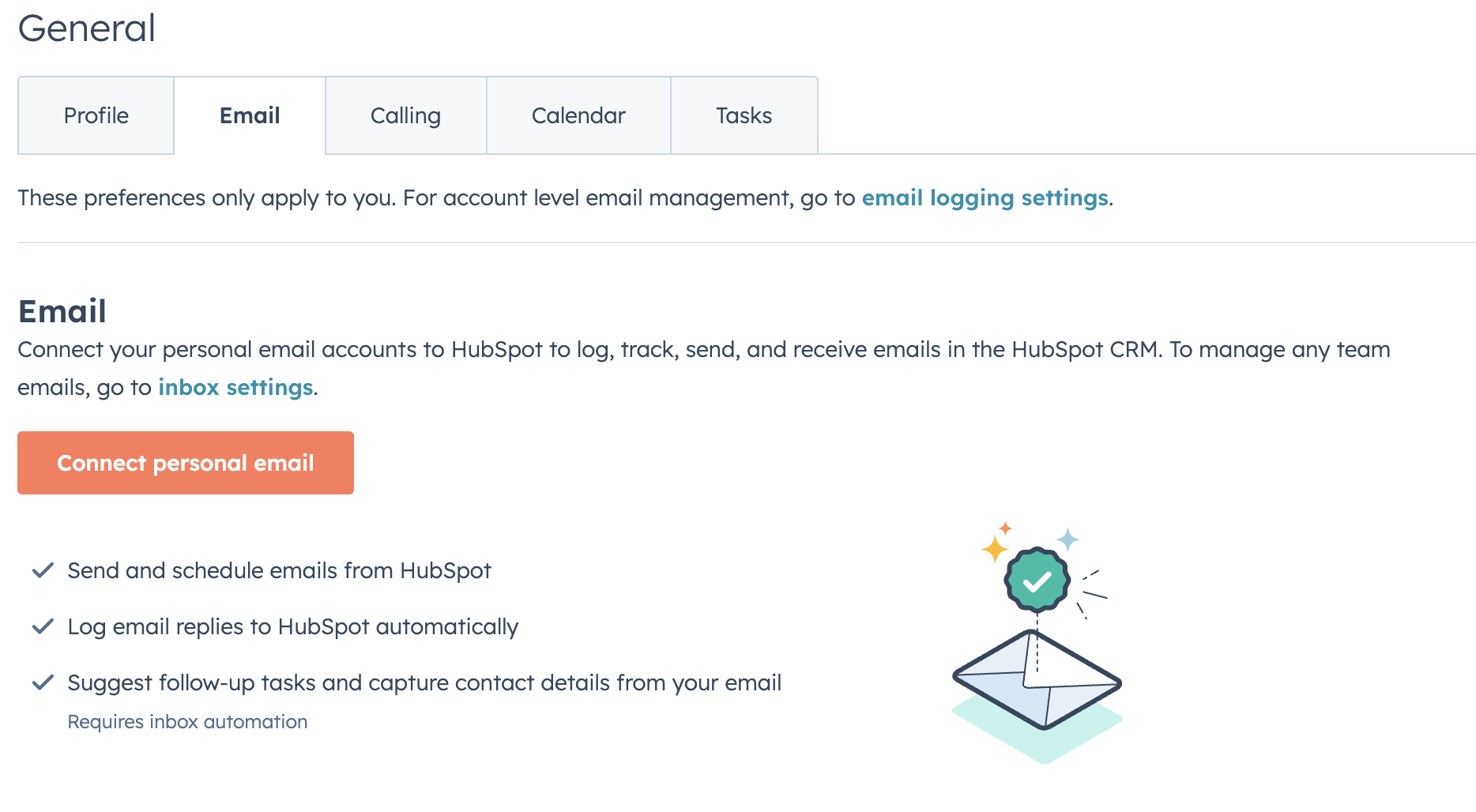Click the Requires inbox automation note
The height and width of the screenshot is (812, 1476).
point(187,722)
